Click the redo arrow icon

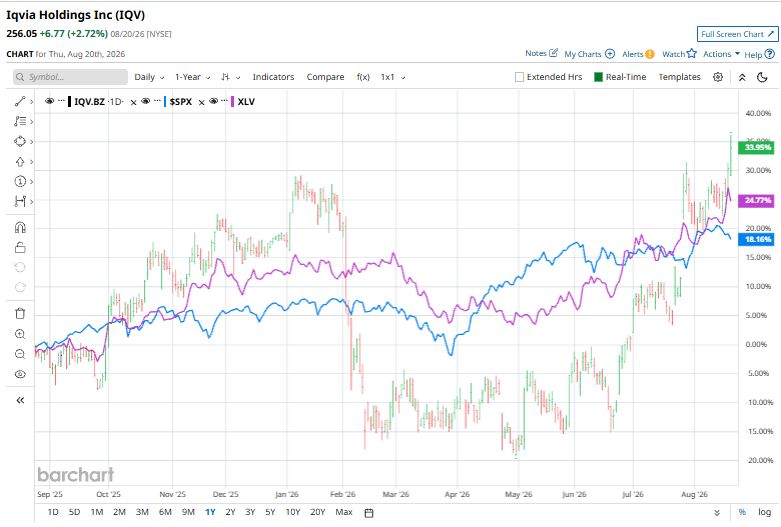(20, 287)
